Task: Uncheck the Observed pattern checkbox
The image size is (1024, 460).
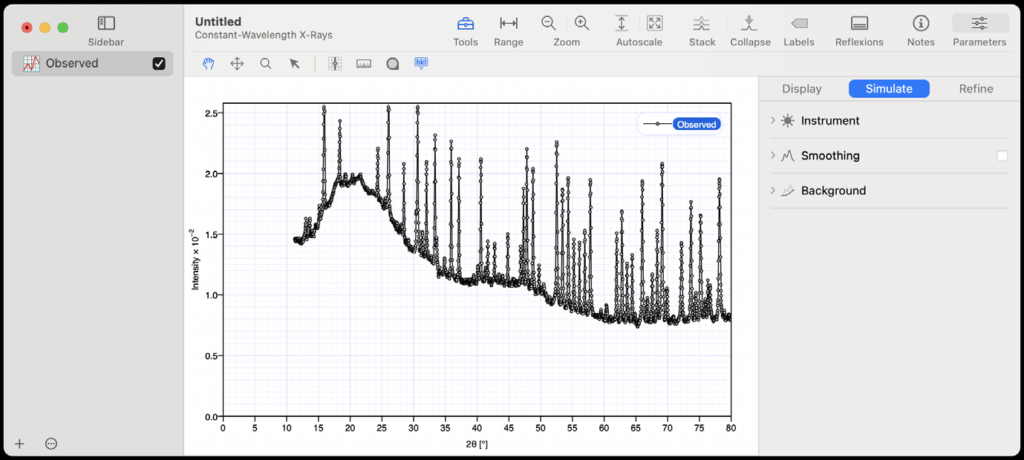Action: [158, 64]
